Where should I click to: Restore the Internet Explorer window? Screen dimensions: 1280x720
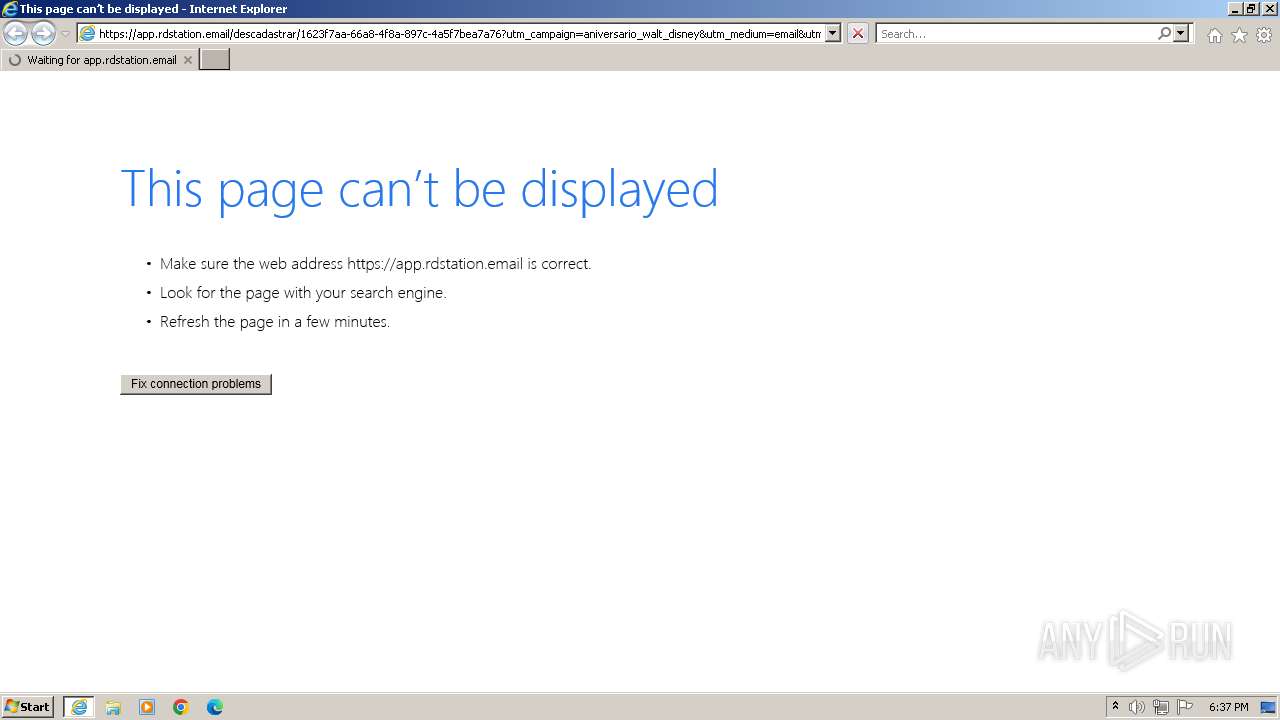pos(1251,8)
